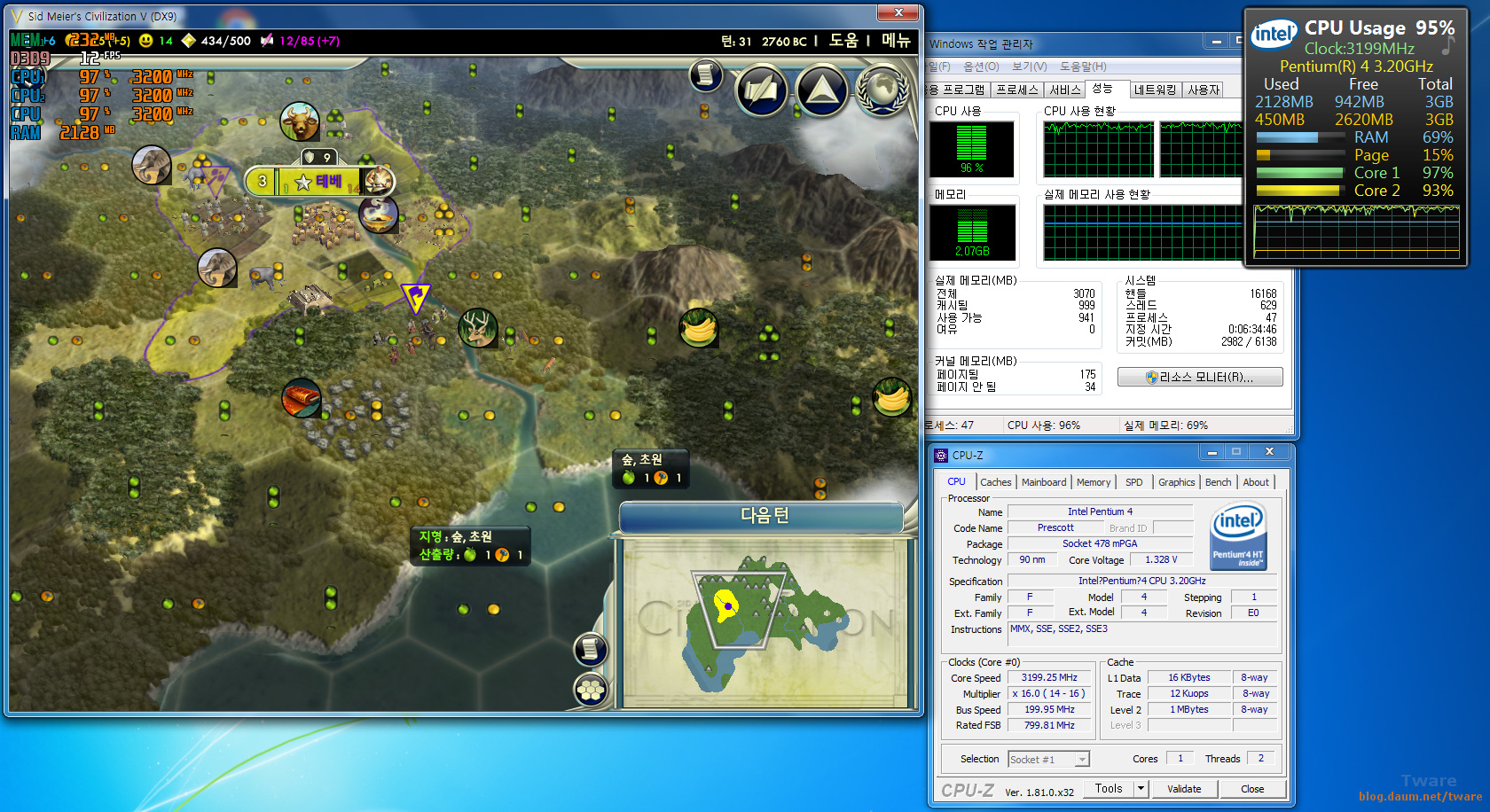The image size is (1490, 812).
Task: Click the elephant resource icon near Thebes banner
Action: click(152, 165)
